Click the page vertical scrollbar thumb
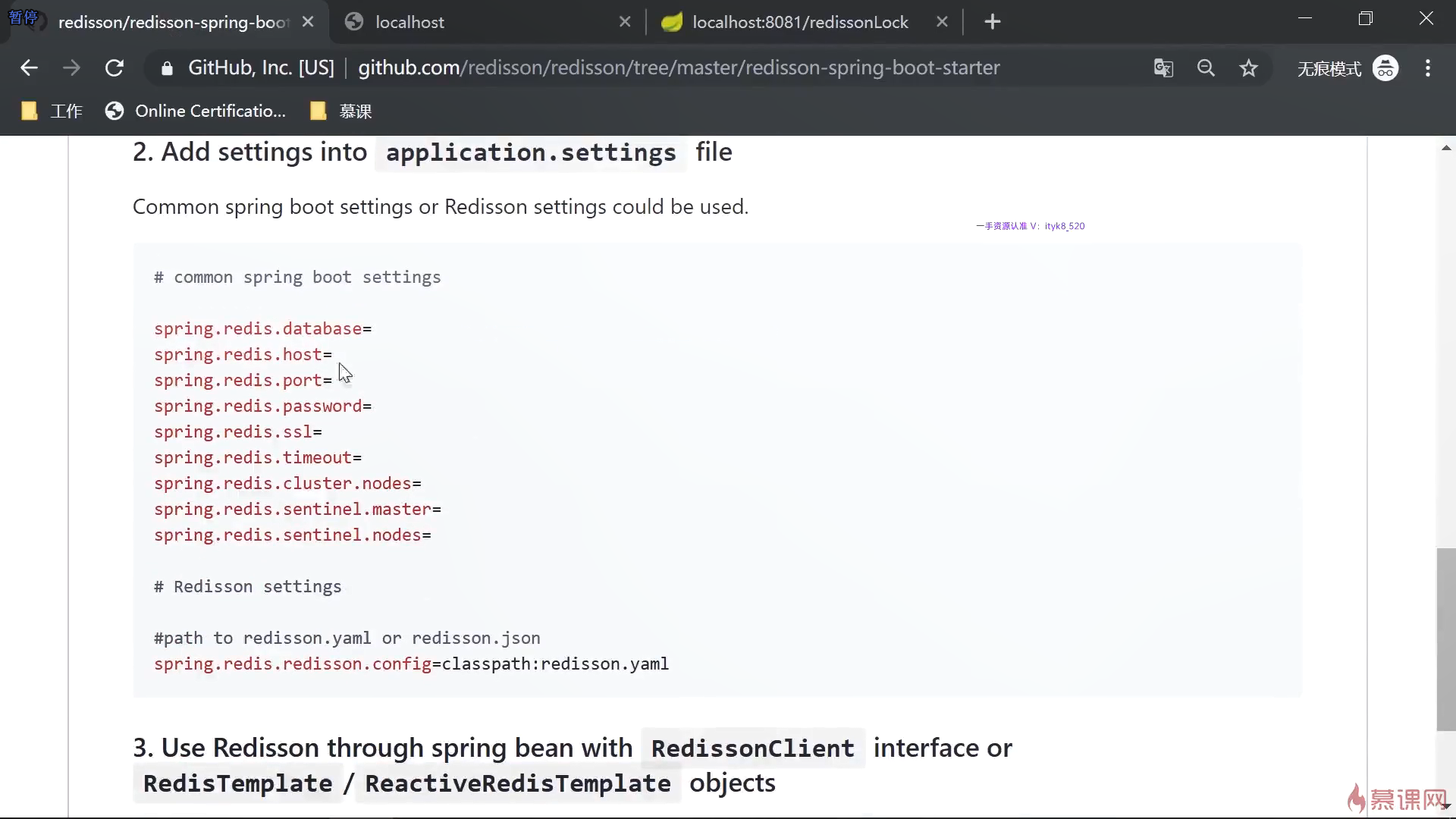Screen dimensions: 1456x819 (1446, 639)
